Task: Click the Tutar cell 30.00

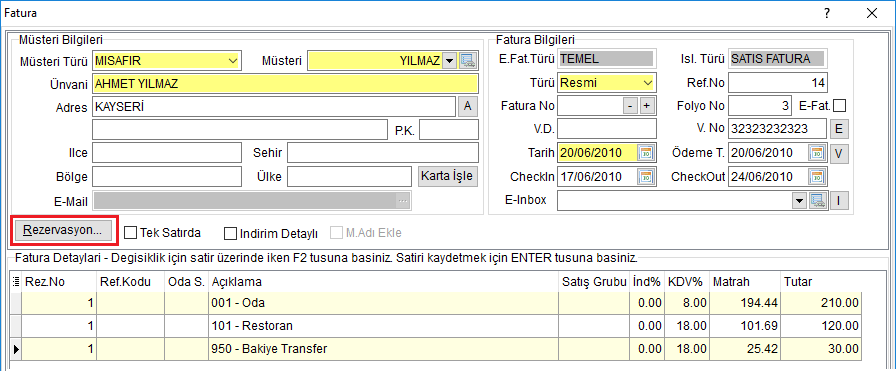Action: (x=820, y=349)
